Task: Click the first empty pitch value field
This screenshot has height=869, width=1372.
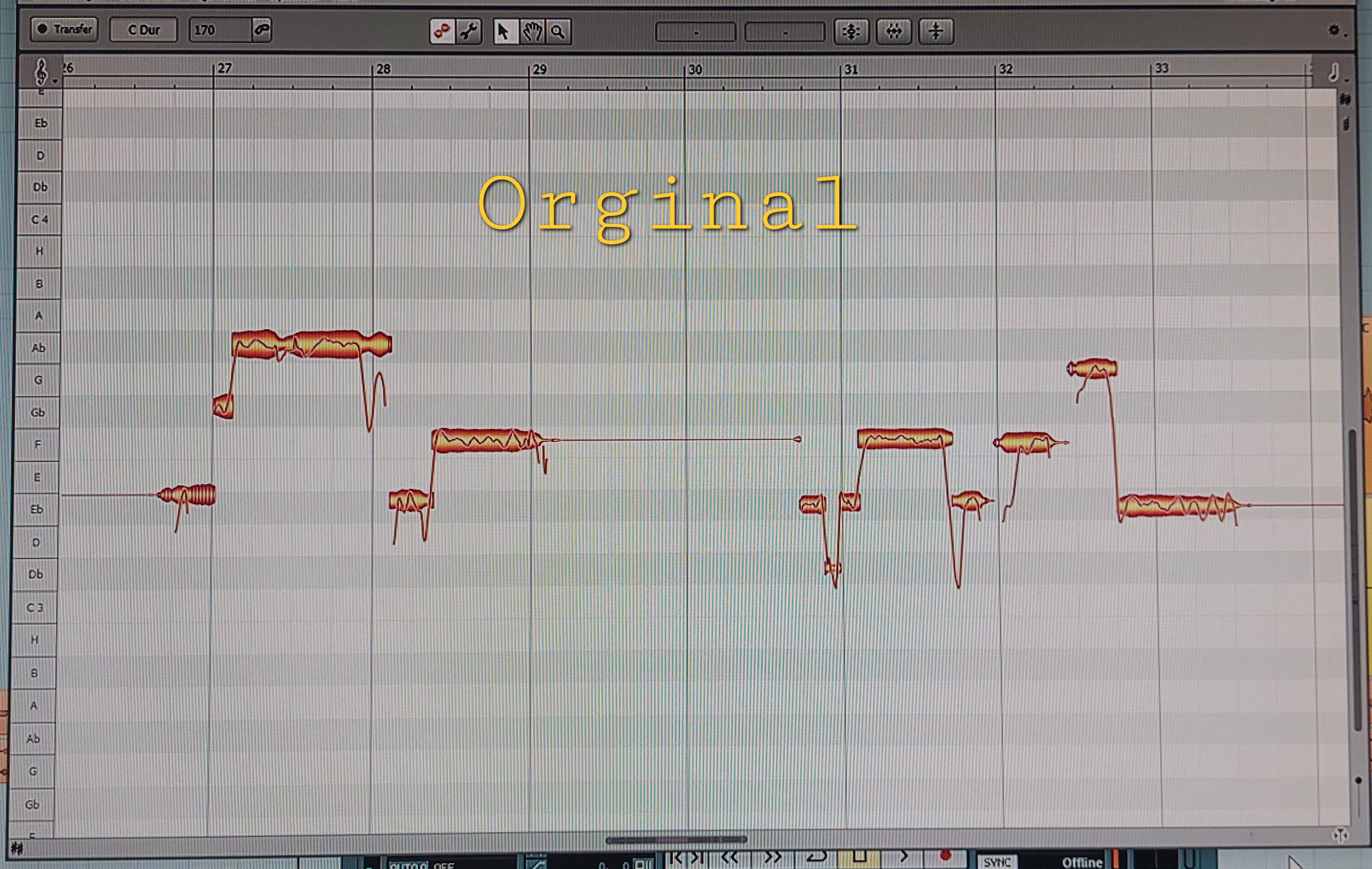Action: (x=696, y=32)
